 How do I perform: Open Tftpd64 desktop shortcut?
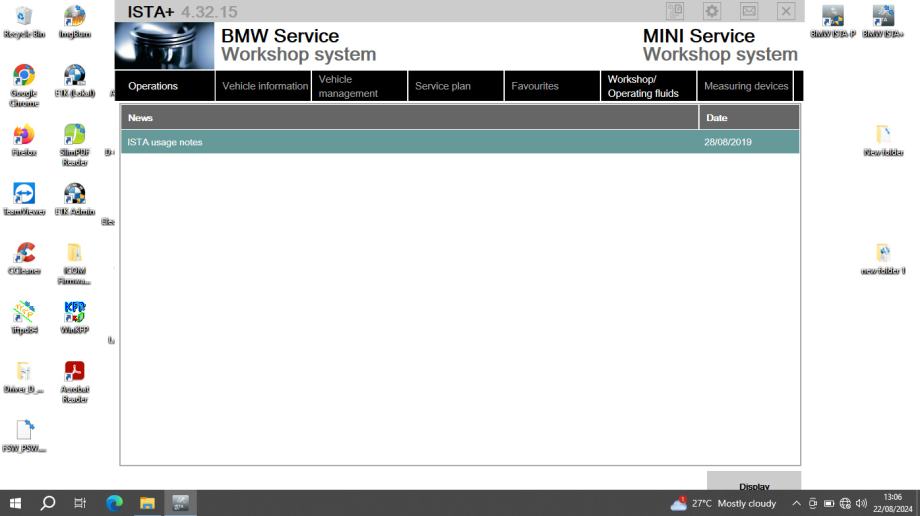24,318
